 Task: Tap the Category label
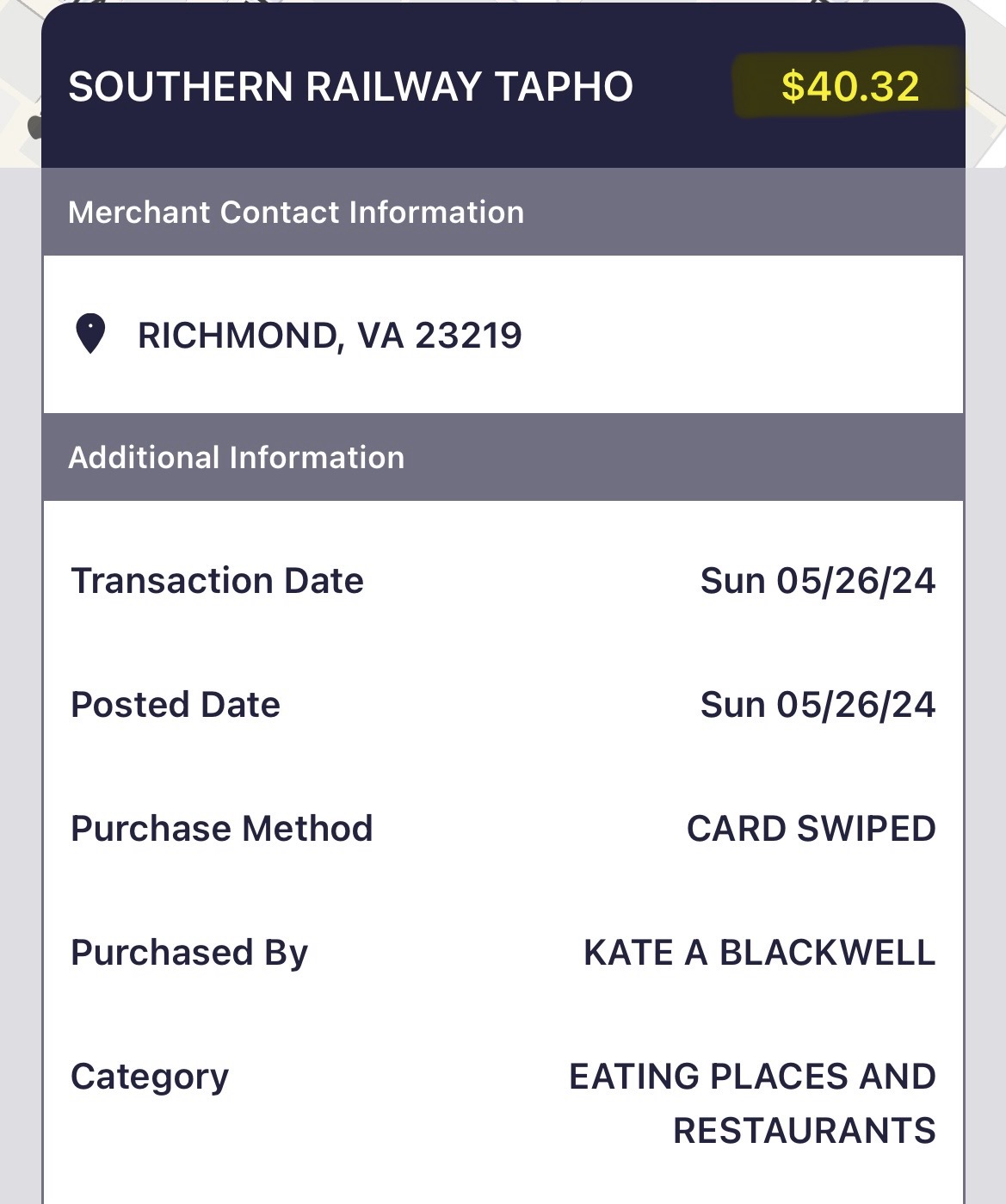pos(150,1077)
